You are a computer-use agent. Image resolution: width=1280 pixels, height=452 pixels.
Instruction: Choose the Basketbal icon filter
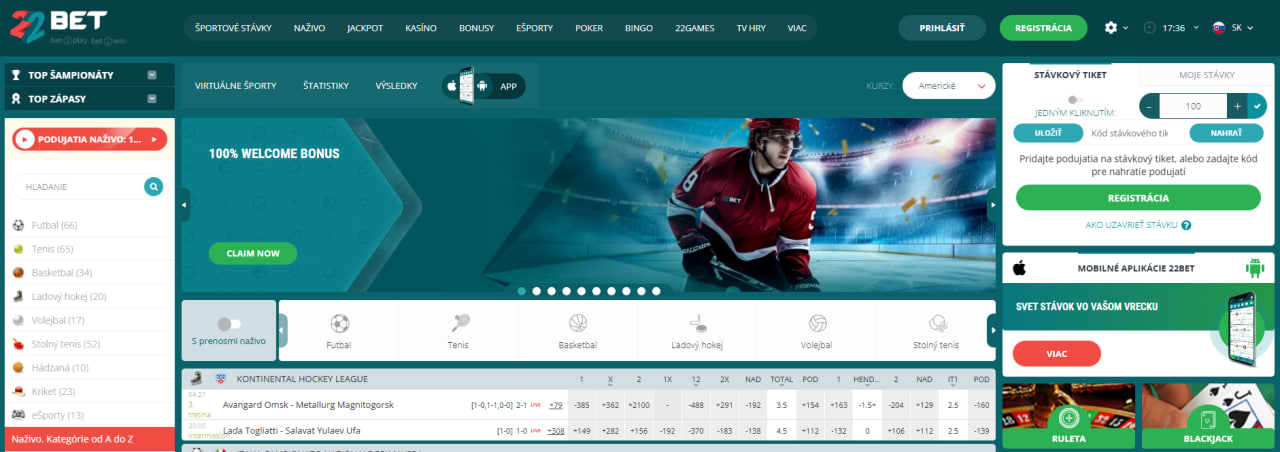tap(578, 324)
